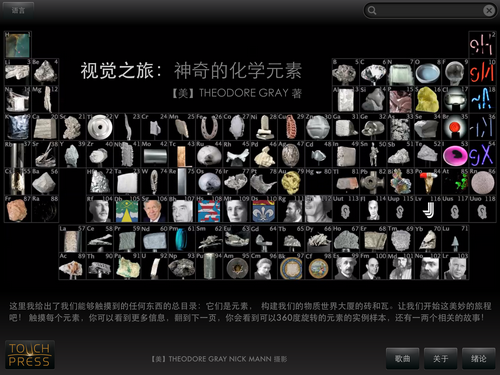Select the Xenon purple glow tile
Screen dimensions: 500x375
482,154
